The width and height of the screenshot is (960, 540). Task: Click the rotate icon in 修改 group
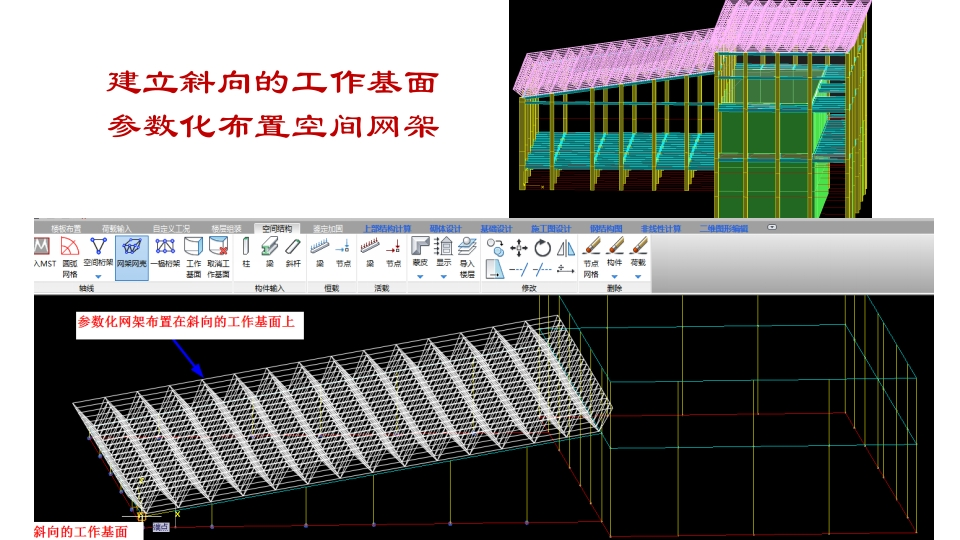tap(542, 248)
